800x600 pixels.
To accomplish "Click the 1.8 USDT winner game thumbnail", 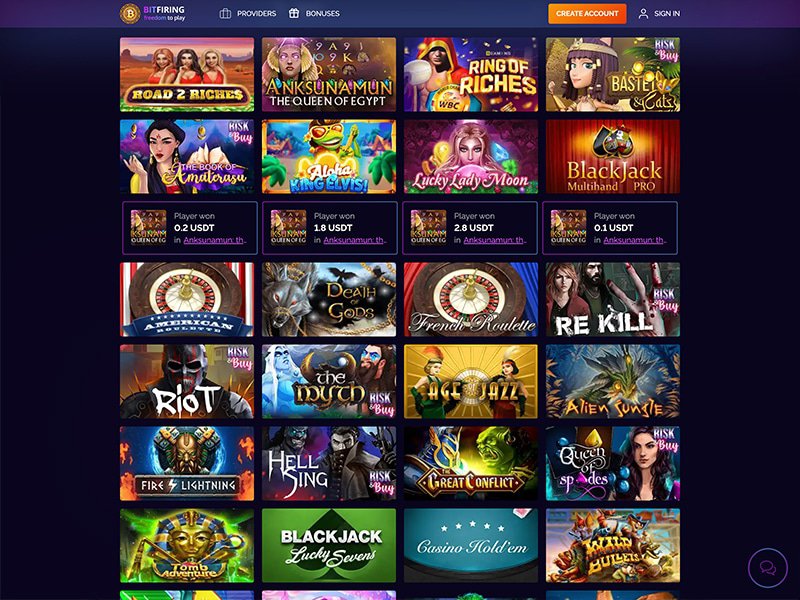I will point(288,228).
